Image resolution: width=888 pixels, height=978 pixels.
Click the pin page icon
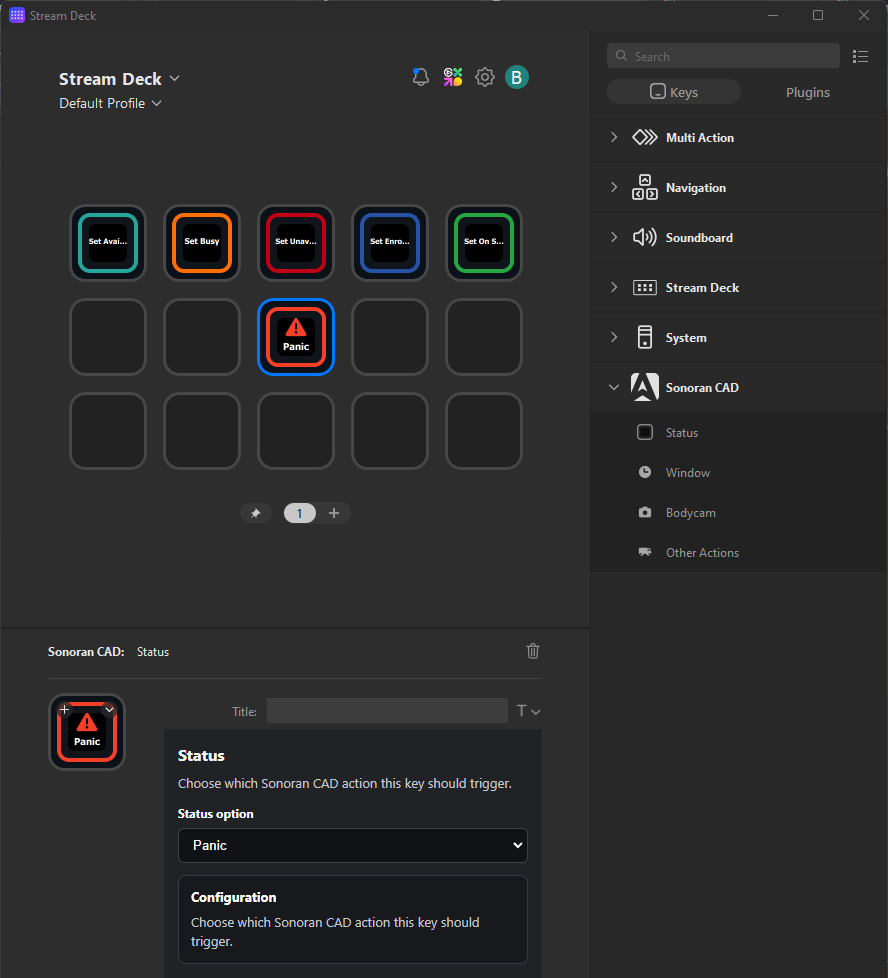click(x=256, y=513)
